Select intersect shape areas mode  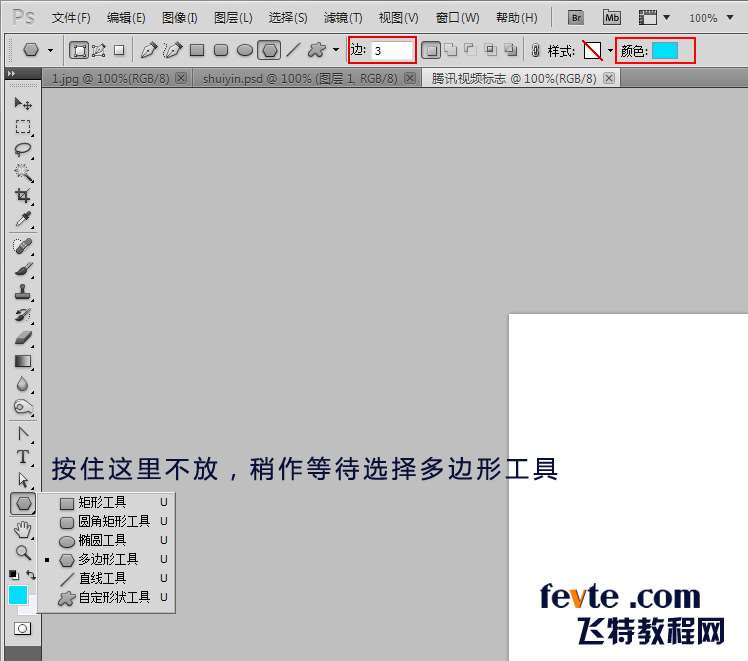(490, 50)
